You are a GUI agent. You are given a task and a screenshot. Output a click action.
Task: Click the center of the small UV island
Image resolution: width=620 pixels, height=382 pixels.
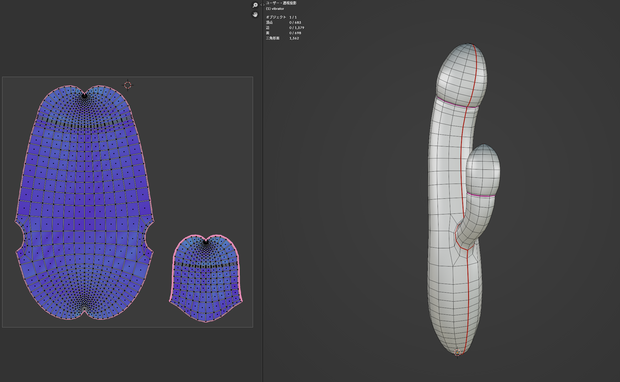tap(206, 278)
